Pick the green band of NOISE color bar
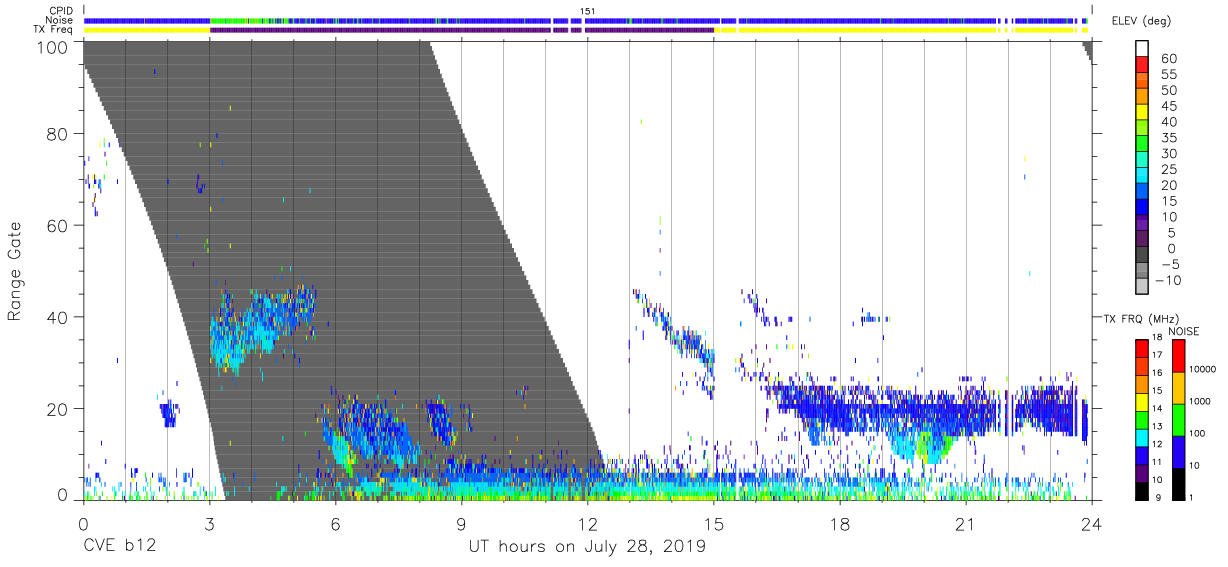 [1177, 420]
